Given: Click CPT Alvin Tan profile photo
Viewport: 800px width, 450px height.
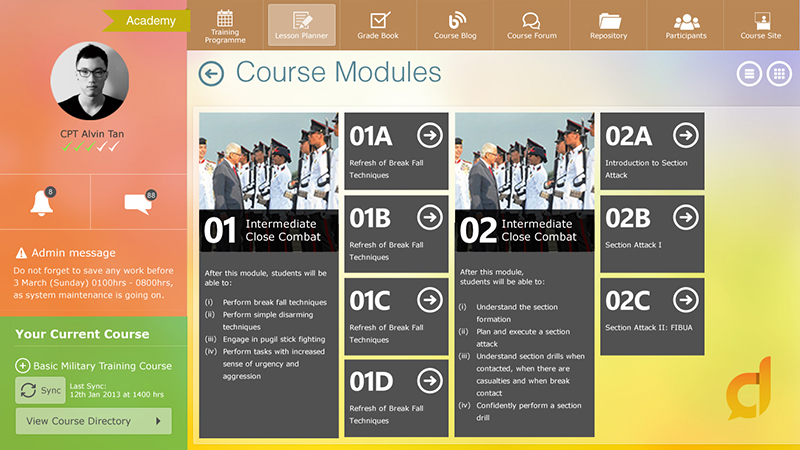Looking at the screenshot, I should pyautogui.click(x=90, y=81).
